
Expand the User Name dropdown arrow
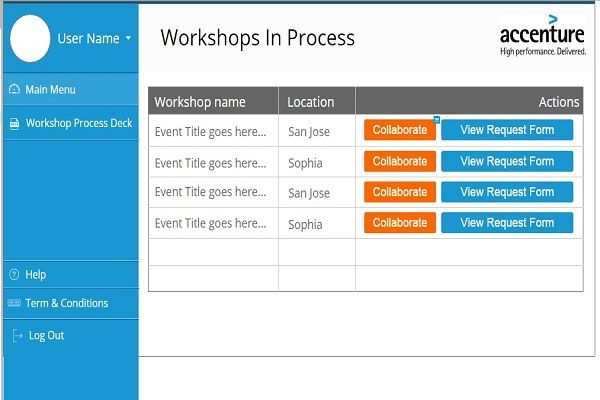(x=128, y=39)
